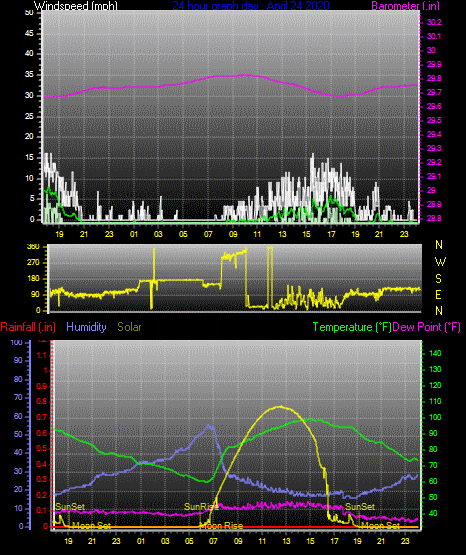Click the "35" windspeed axis value
This screenshot has height=555, width=466.
(x=29, y=74)
